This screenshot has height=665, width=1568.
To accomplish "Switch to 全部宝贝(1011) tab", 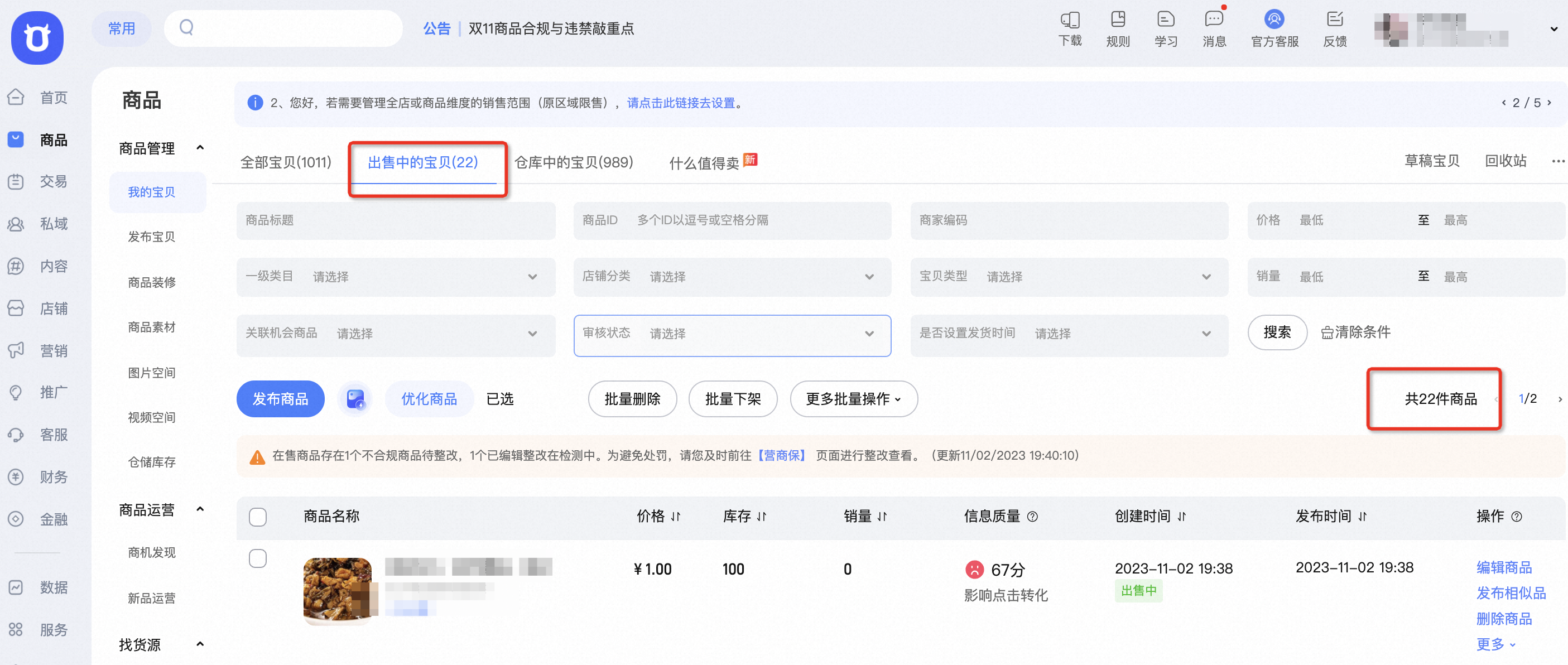I will pos(286,162).
